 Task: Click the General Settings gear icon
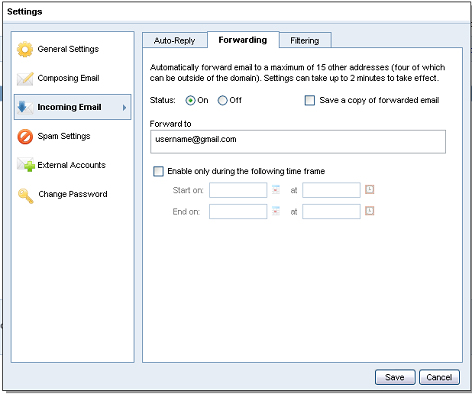pos(25,49)
